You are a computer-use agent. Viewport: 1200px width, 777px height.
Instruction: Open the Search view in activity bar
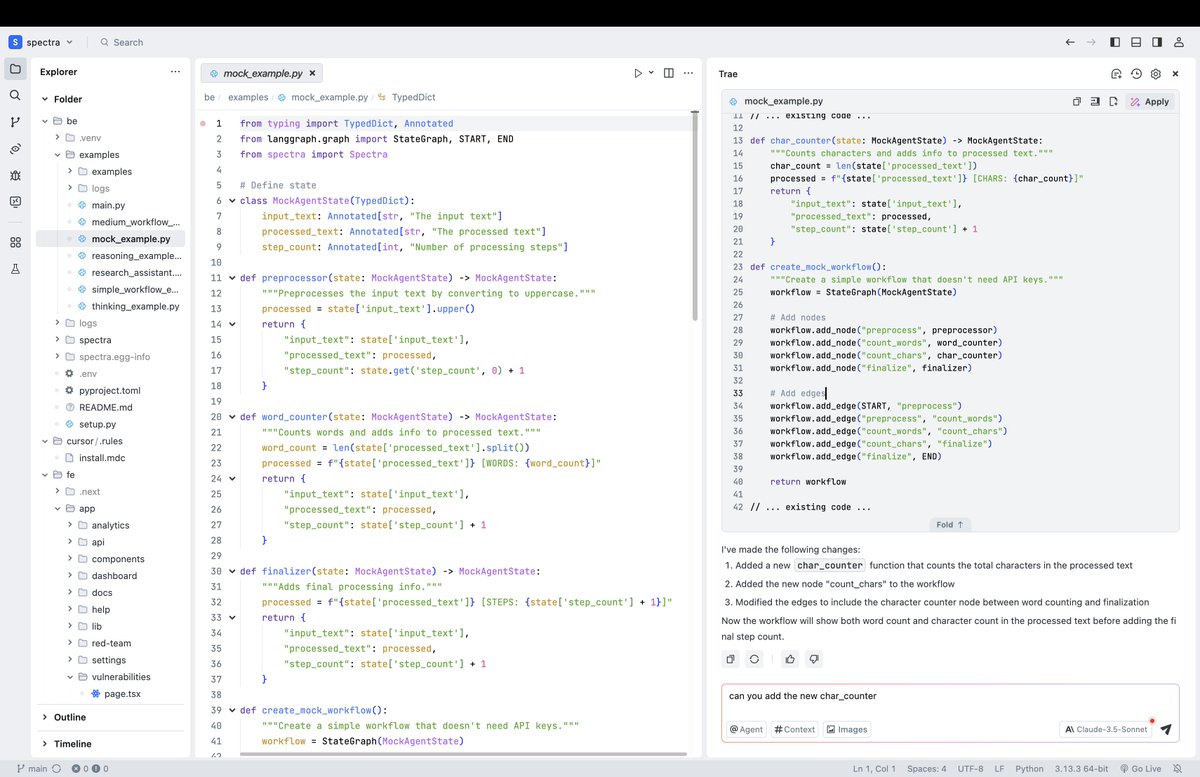point(15,95)
